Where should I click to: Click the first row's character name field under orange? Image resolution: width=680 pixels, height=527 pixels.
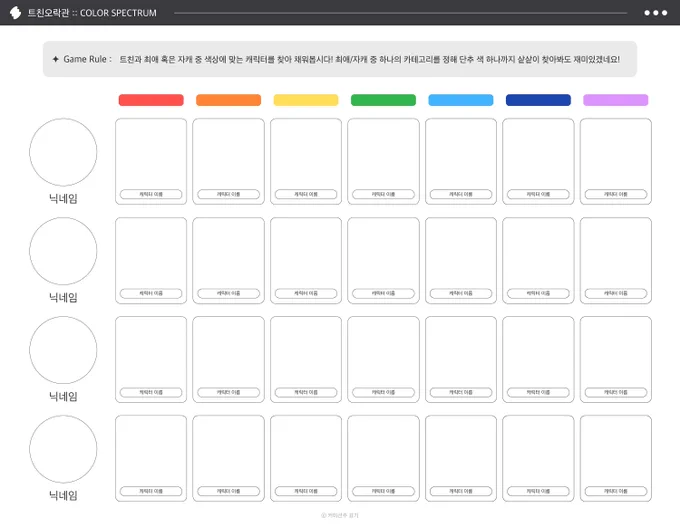tap(229, 194)
